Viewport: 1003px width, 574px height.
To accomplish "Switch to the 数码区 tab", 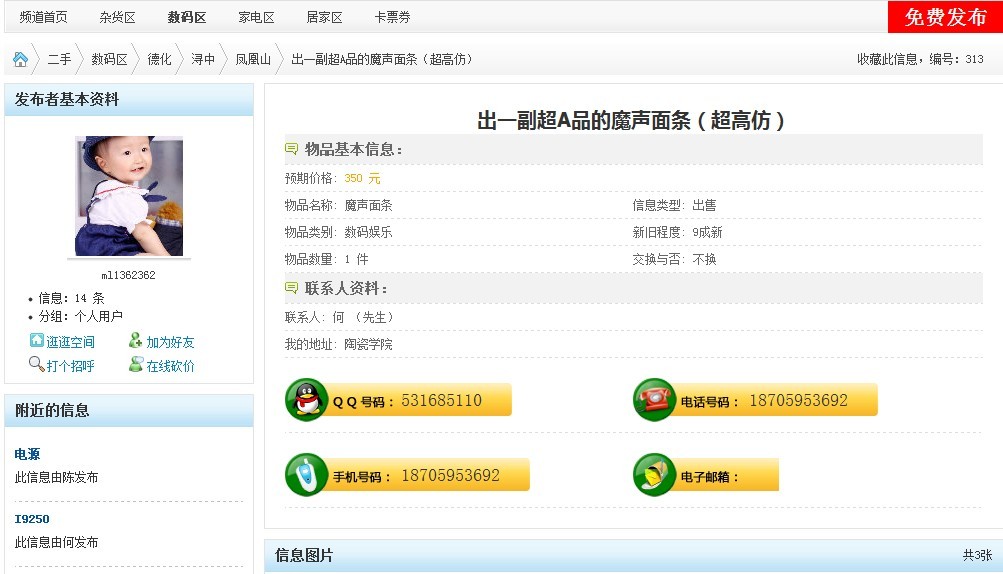I will (x=187, y=17).
